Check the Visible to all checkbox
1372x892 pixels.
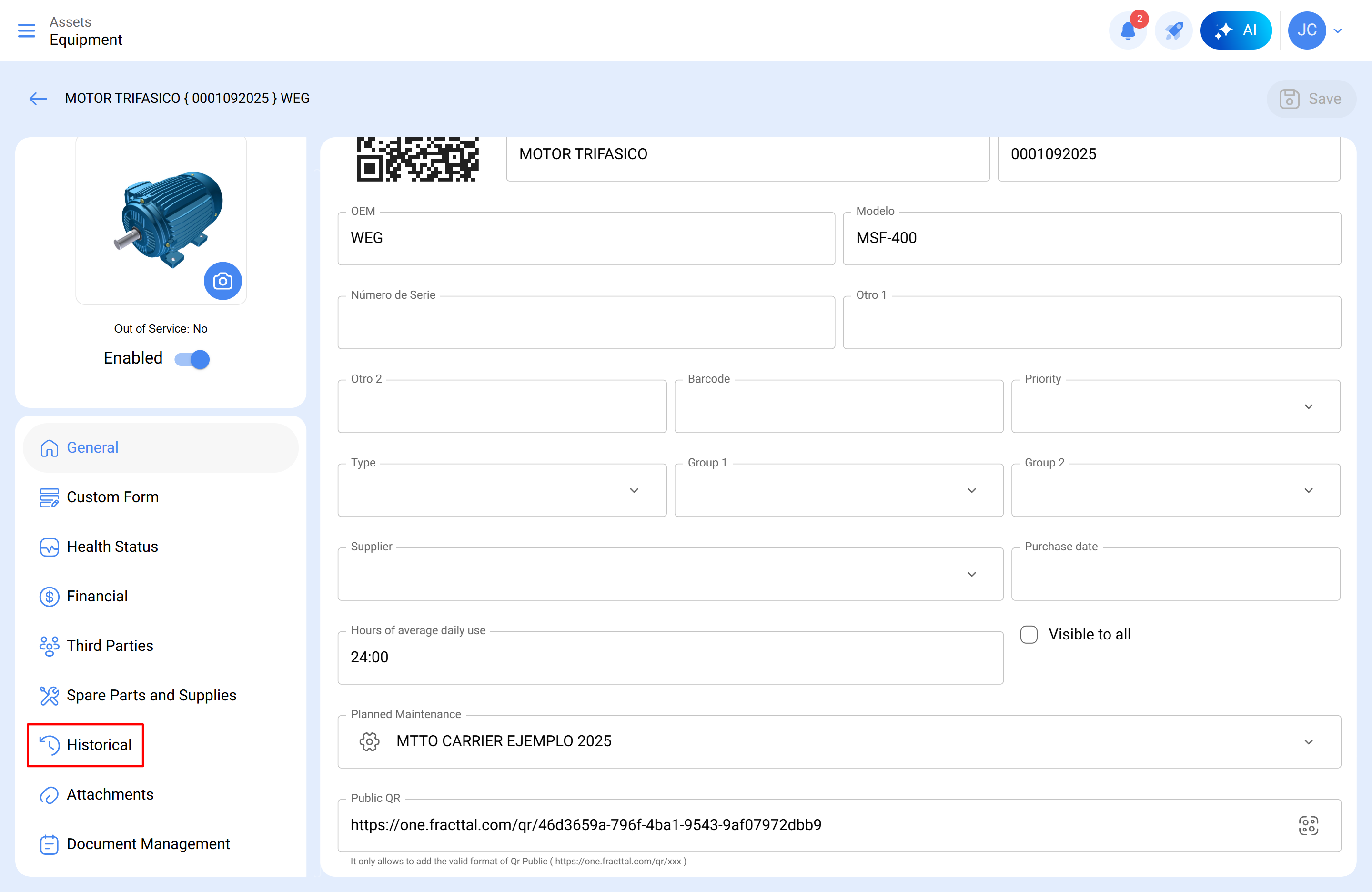click(x=1029, y=634)
